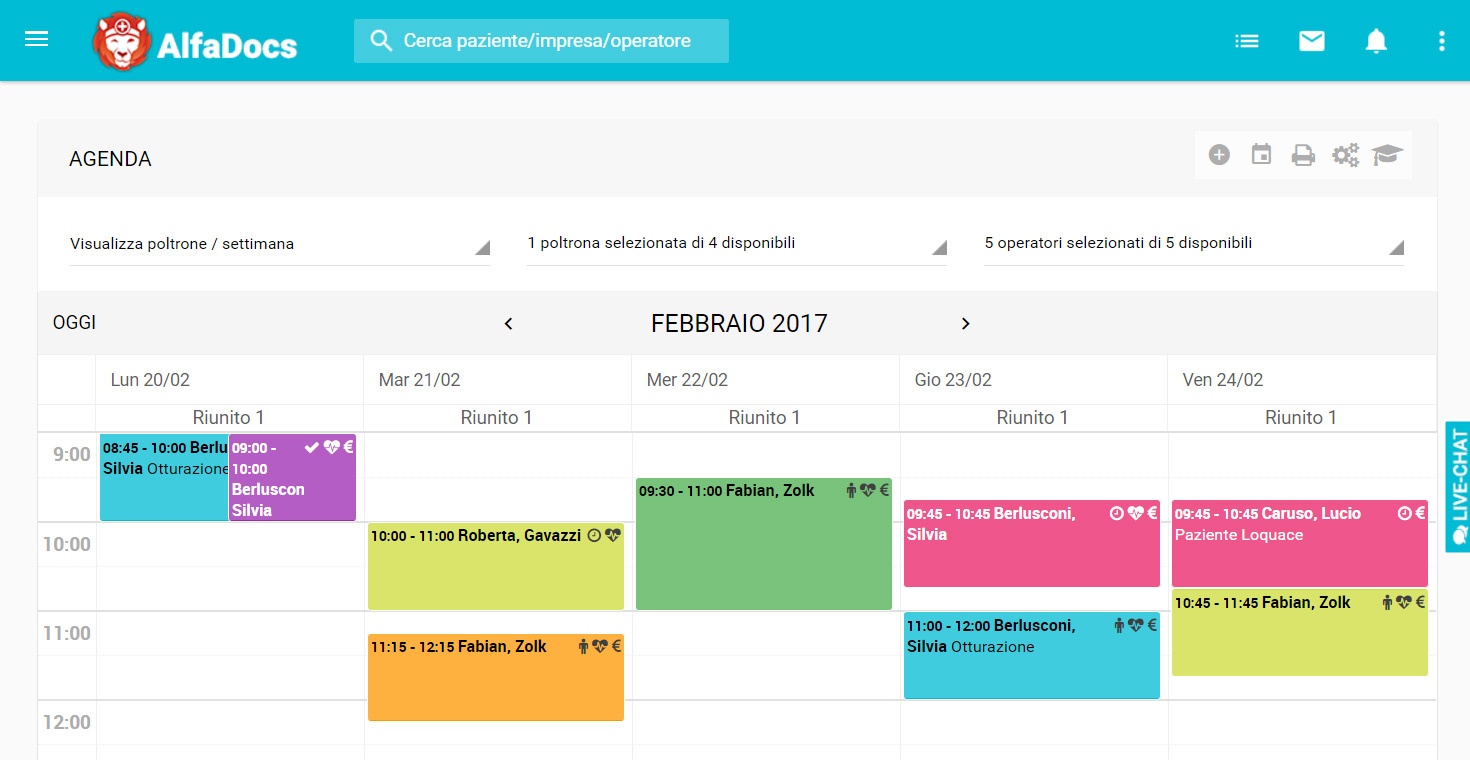This screenshot has width=1470, height=760.
Task: Click the OGGI button
Action: (75, 324)
